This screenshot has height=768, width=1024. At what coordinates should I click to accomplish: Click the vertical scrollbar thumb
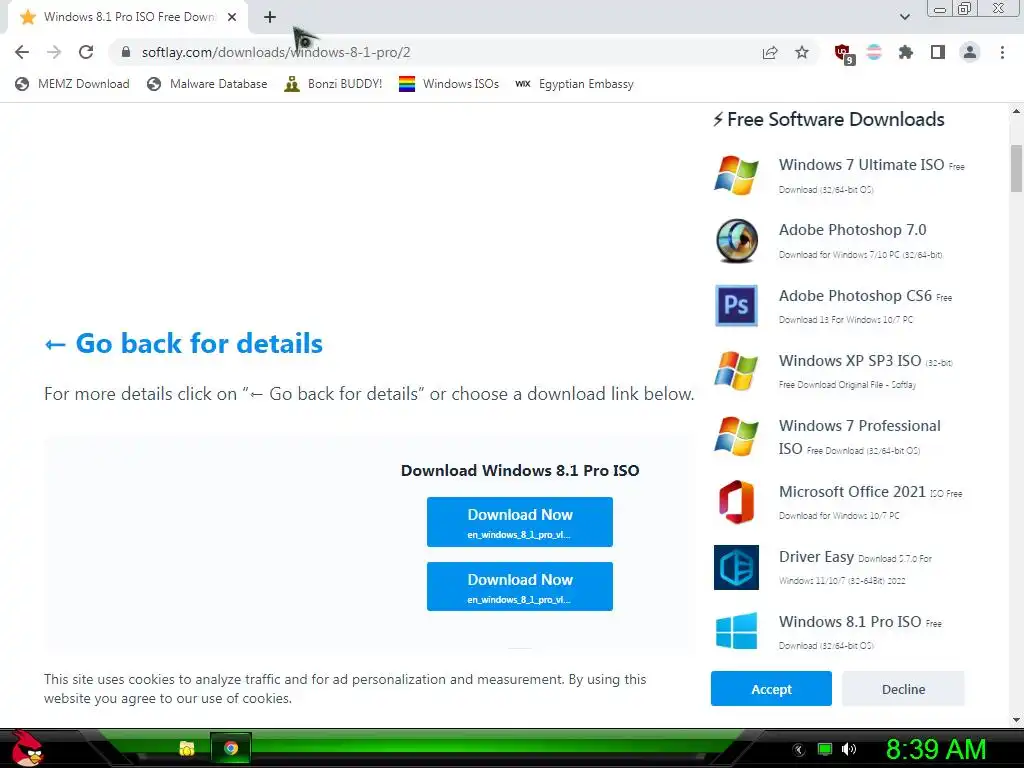[x=1016, y=168]
